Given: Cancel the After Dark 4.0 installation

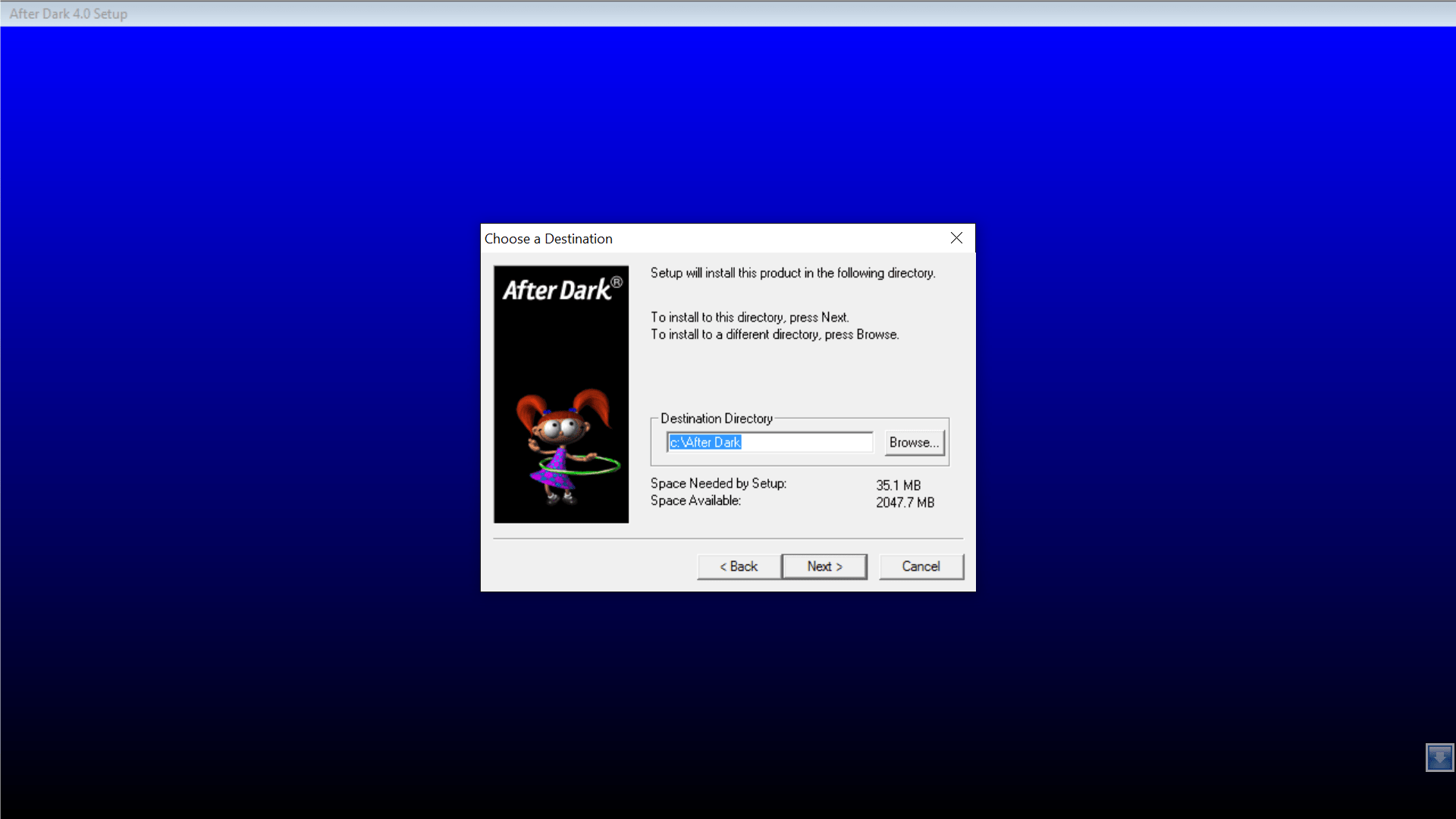Looking at the screenshot, I should [x=920, y=566].
